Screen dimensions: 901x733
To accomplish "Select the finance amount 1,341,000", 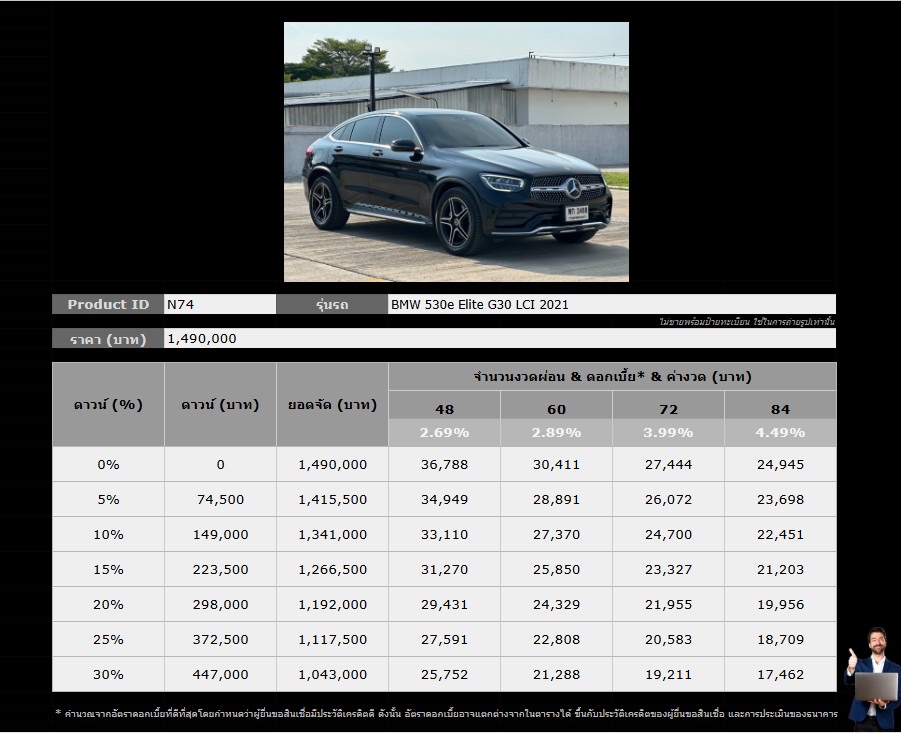I will coord(332,534).
